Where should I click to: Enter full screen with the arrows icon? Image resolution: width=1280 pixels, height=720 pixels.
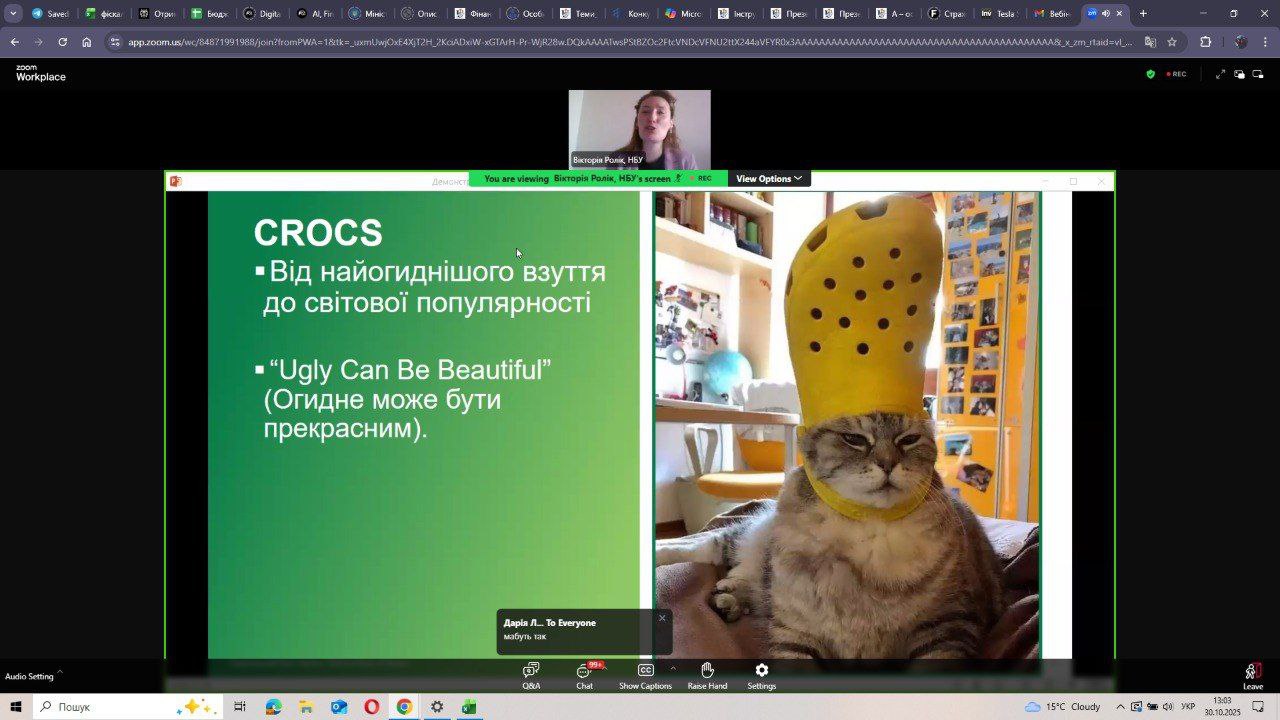[1220, 74]
